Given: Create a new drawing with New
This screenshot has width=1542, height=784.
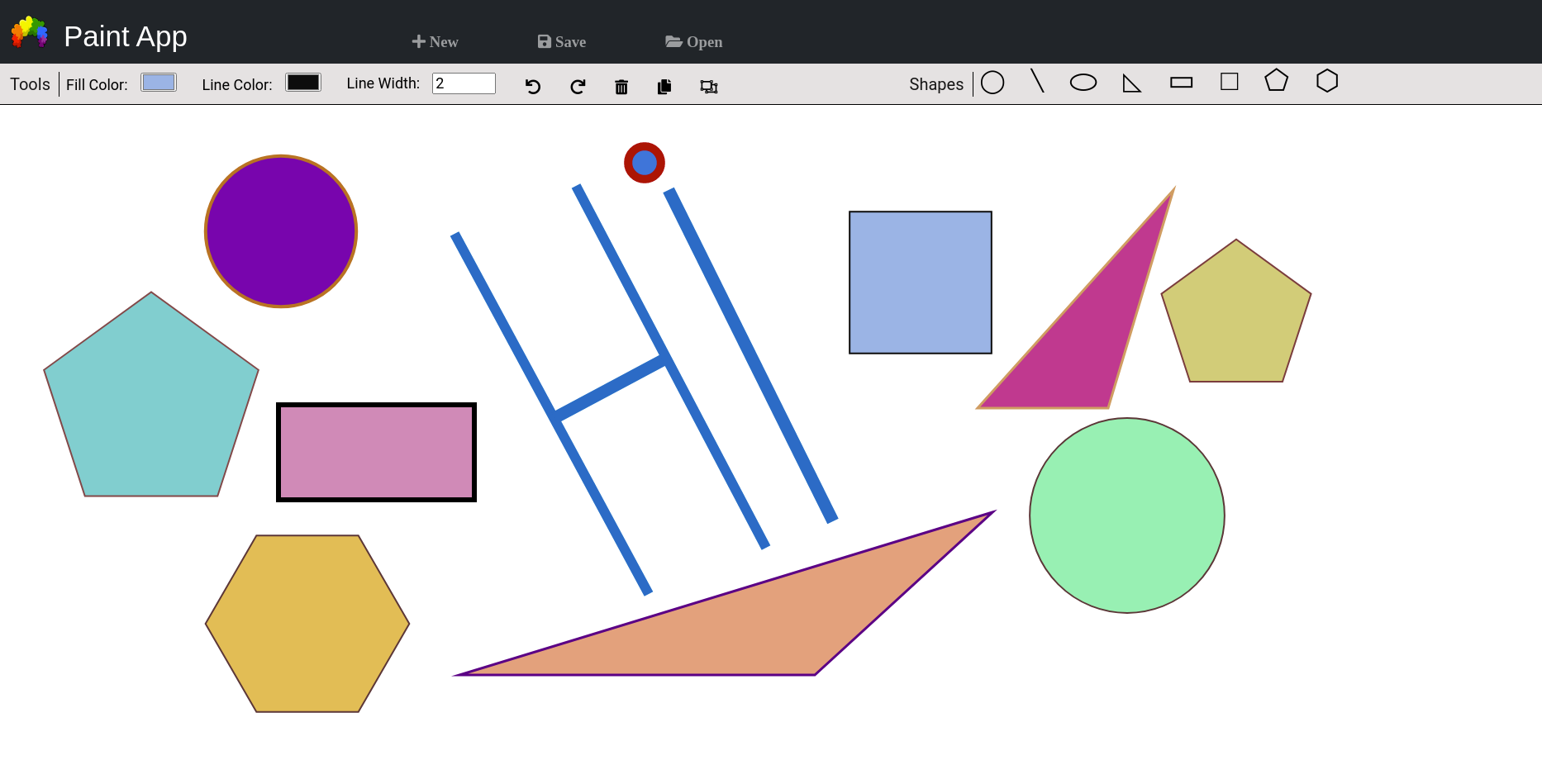Looking at the screenshot, I should (x=435, y=41).
